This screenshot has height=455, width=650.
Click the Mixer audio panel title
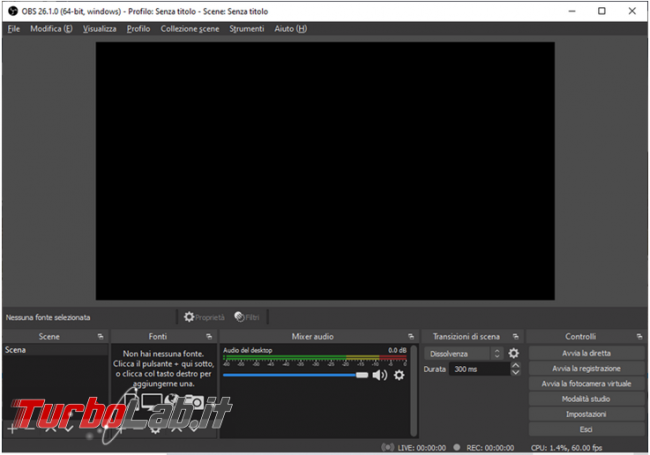tap(313, 336)
